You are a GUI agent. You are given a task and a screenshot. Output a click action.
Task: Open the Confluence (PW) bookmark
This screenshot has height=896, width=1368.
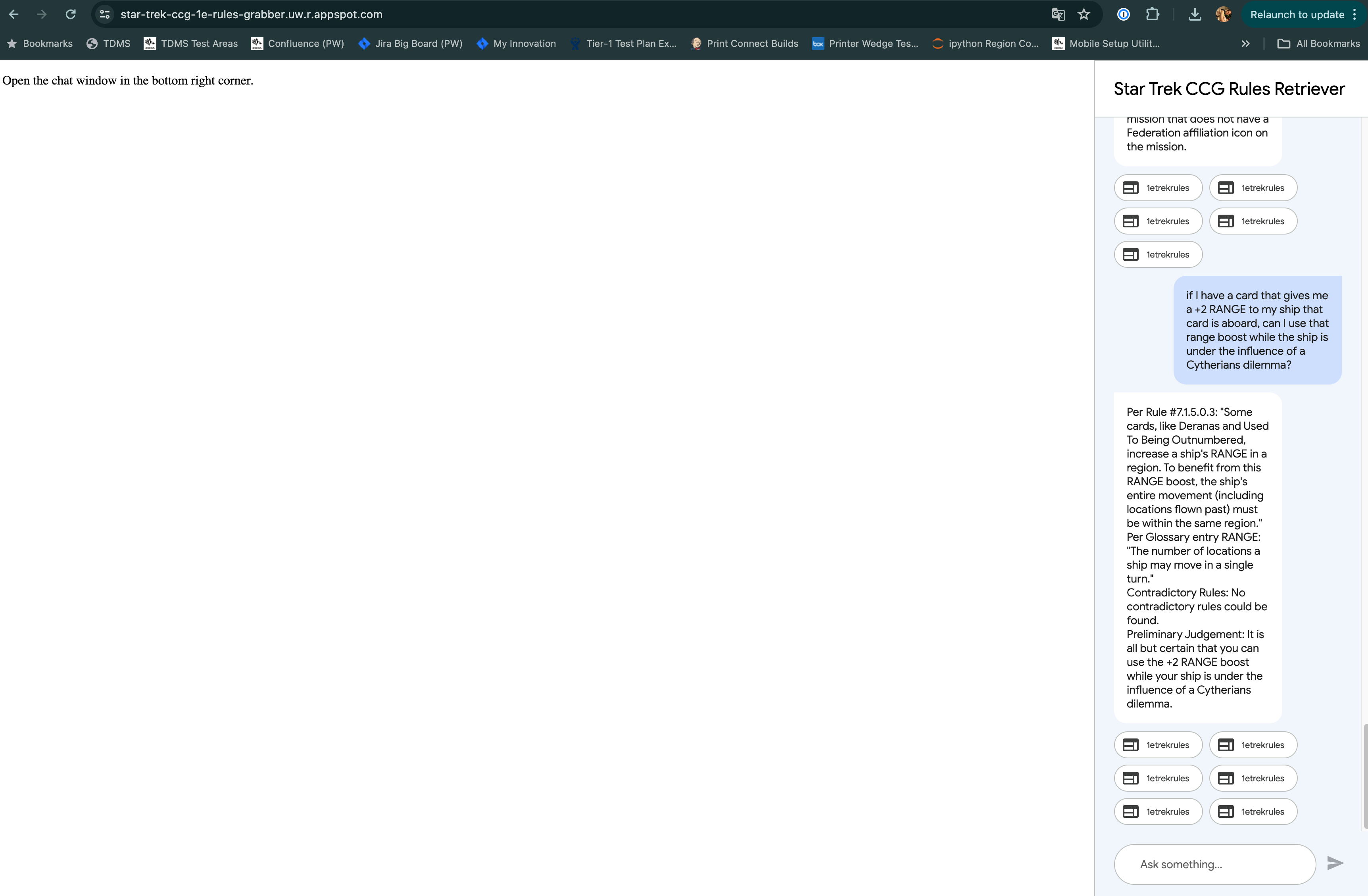click(x=297, y=44)
